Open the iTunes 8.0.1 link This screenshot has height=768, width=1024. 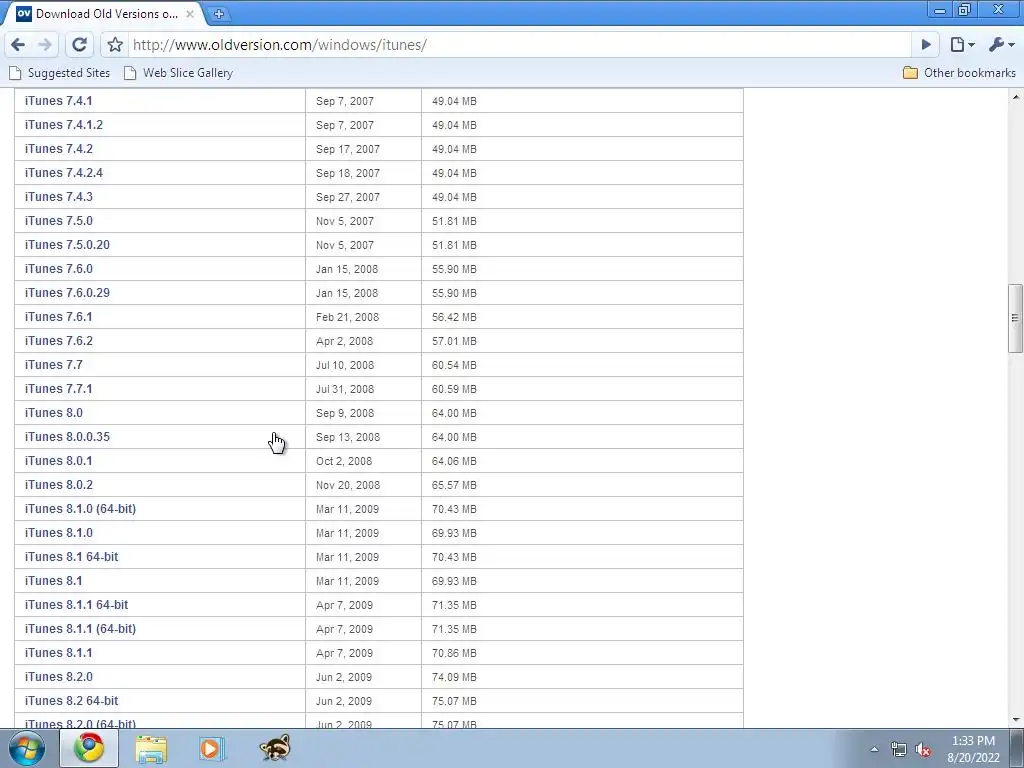pyautogui.click(x=58, y=461)
